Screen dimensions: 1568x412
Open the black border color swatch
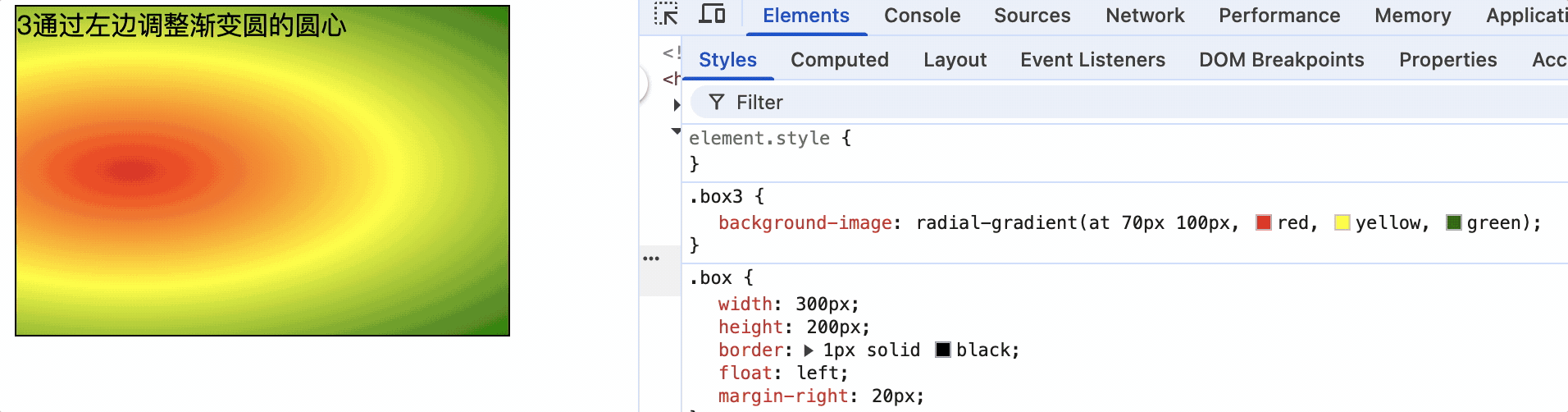943,350
